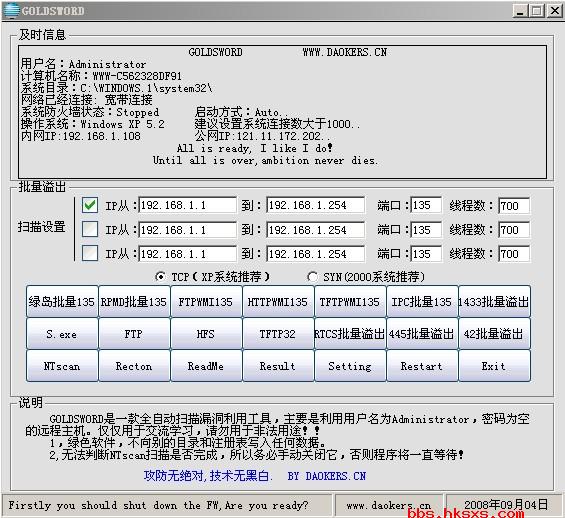The width and height of the screenshot is (565, 518).
Task: Click the 绿岛批量135 button
Action: point(62,302)
